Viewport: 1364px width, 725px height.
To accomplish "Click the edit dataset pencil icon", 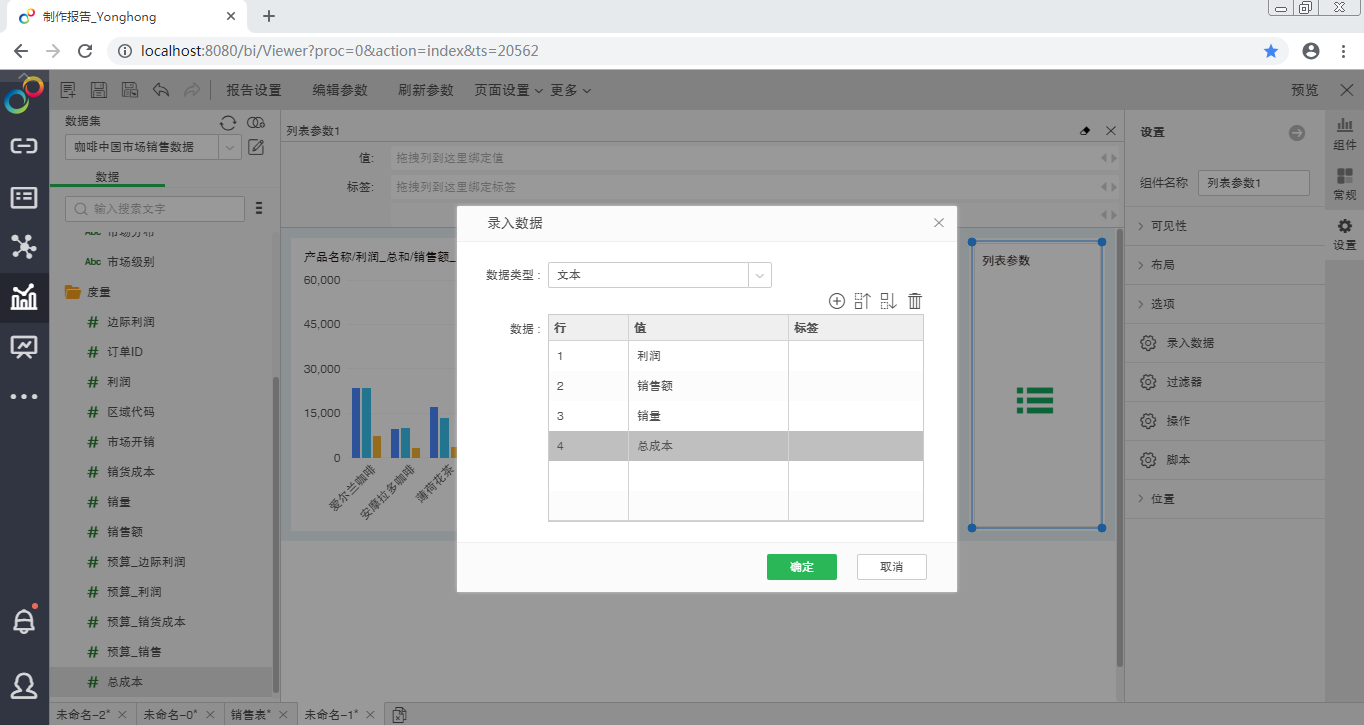I will [x=256, y=148].
